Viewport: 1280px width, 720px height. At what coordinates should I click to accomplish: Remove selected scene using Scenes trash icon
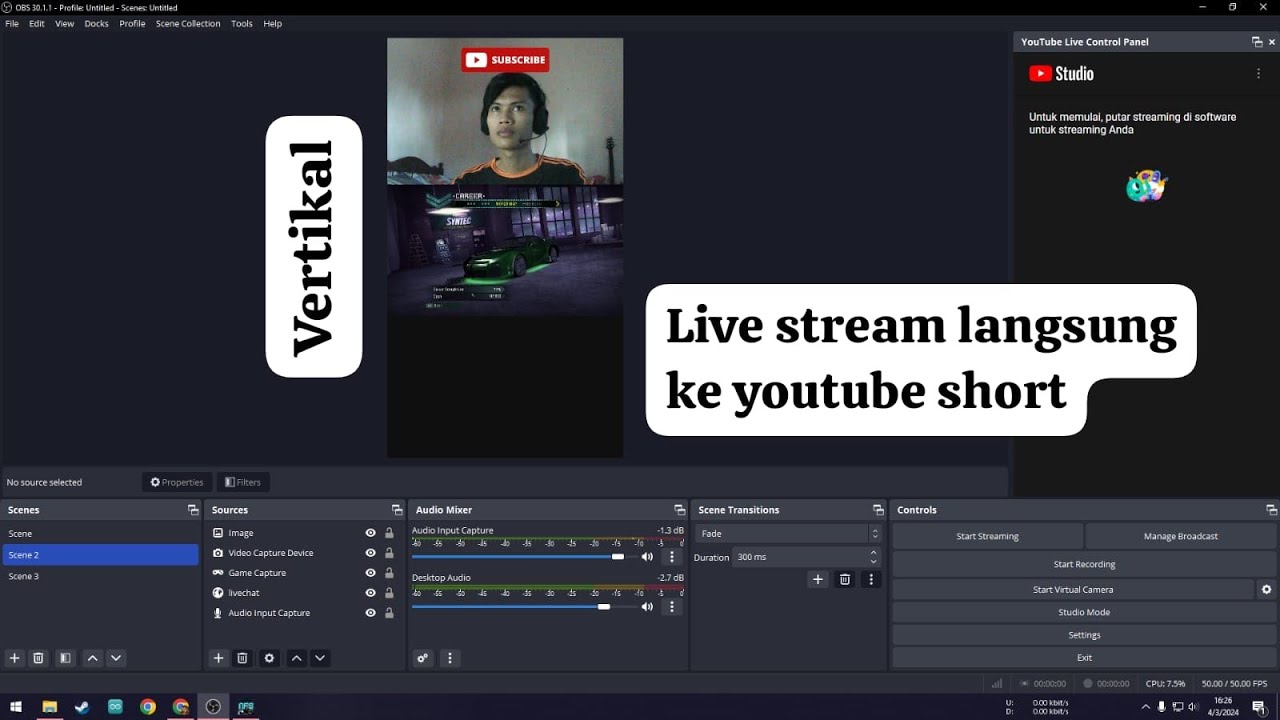point(39,658)
